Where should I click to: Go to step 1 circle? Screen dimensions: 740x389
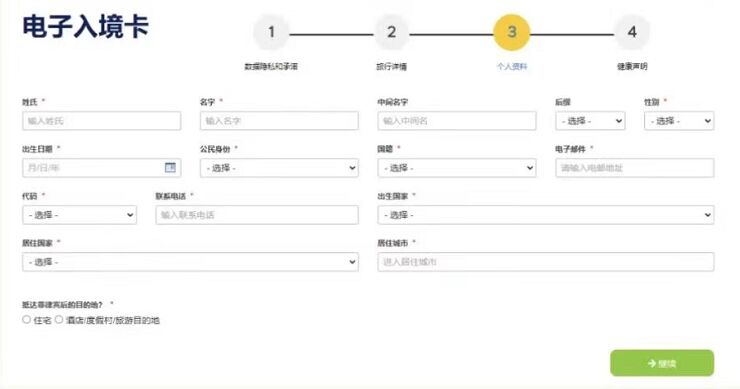click(271, 32)
